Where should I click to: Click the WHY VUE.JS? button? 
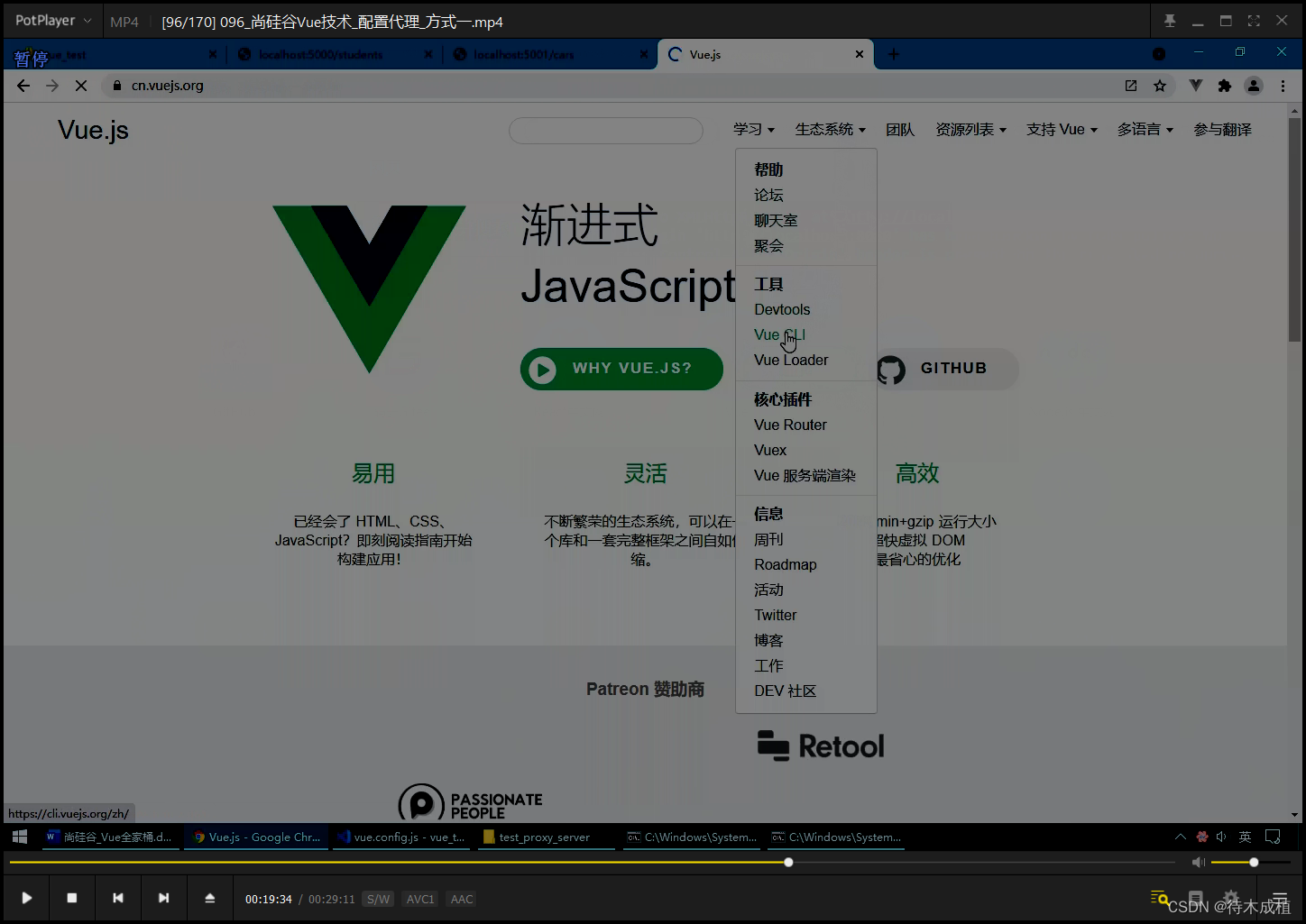[621, 369]
